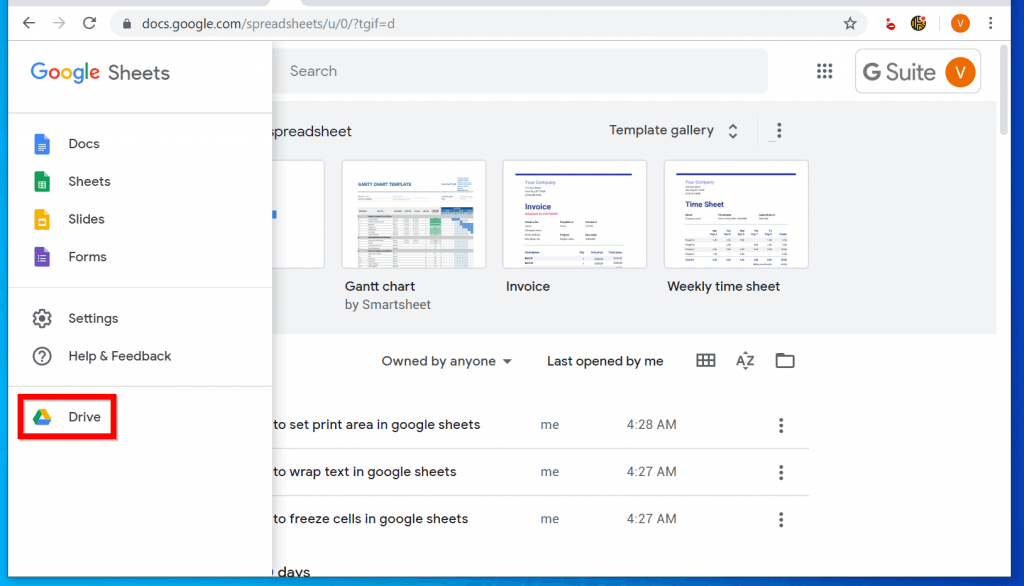1024x586 pixels.
Task: Open file 'to freeze cells in google sheets'
Action: point(371,519)
